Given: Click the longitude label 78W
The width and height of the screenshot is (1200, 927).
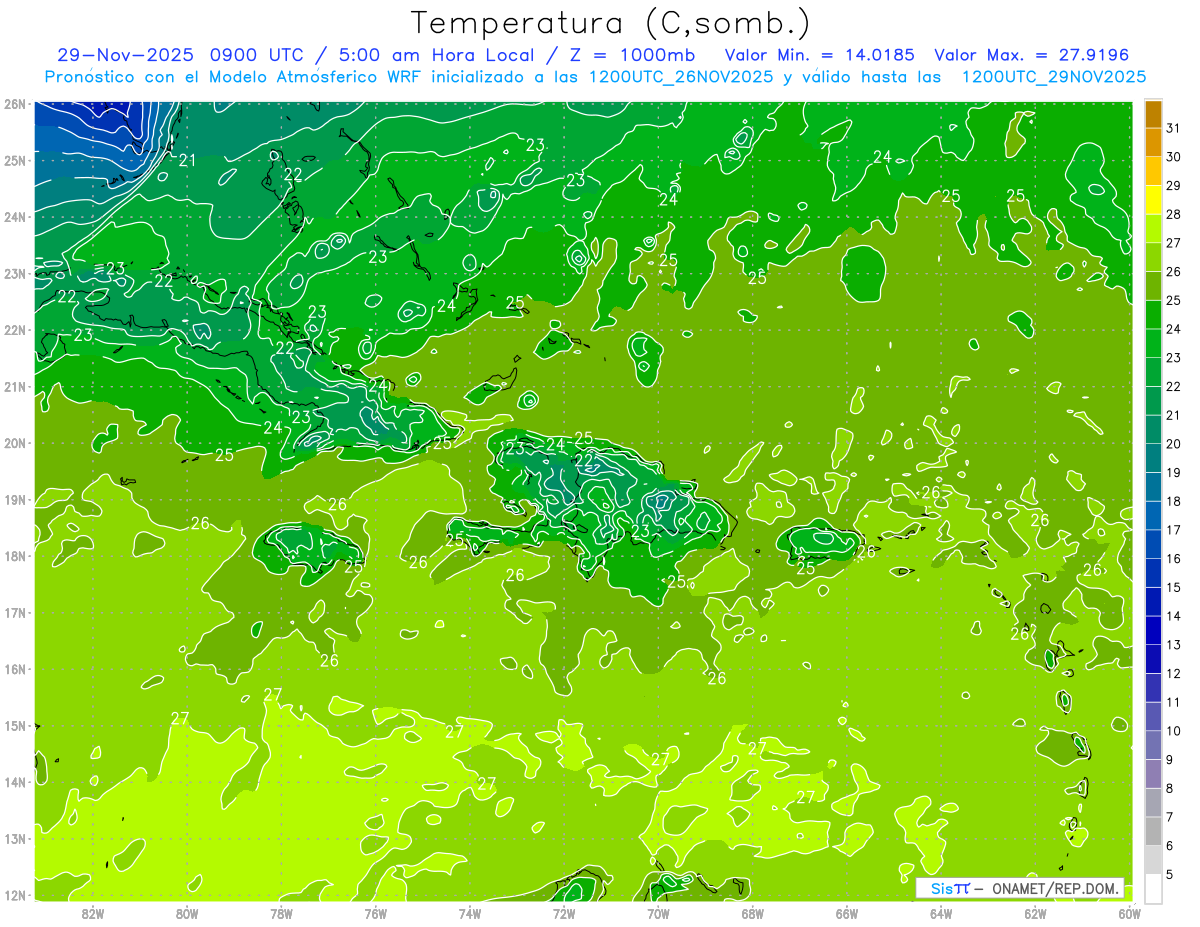Looking at the screenshot, I should click(281, 913).
